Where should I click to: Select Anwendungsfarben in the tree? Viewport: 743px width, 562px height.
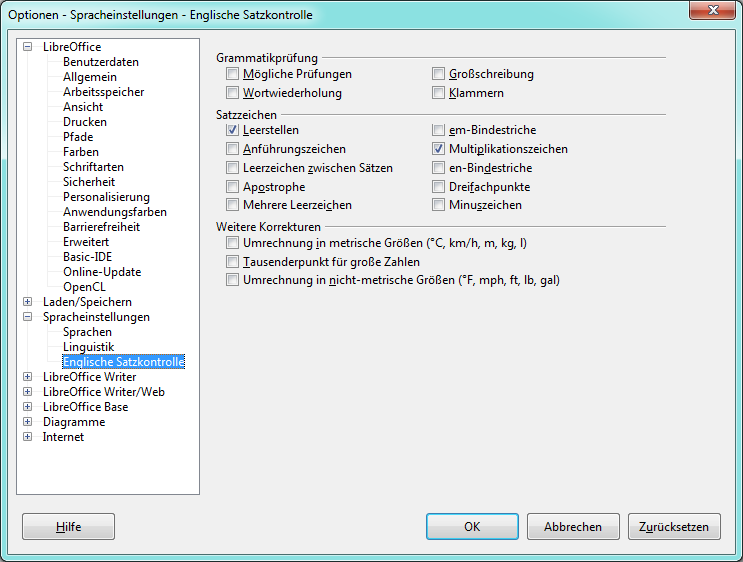click(x=115, y=212)
